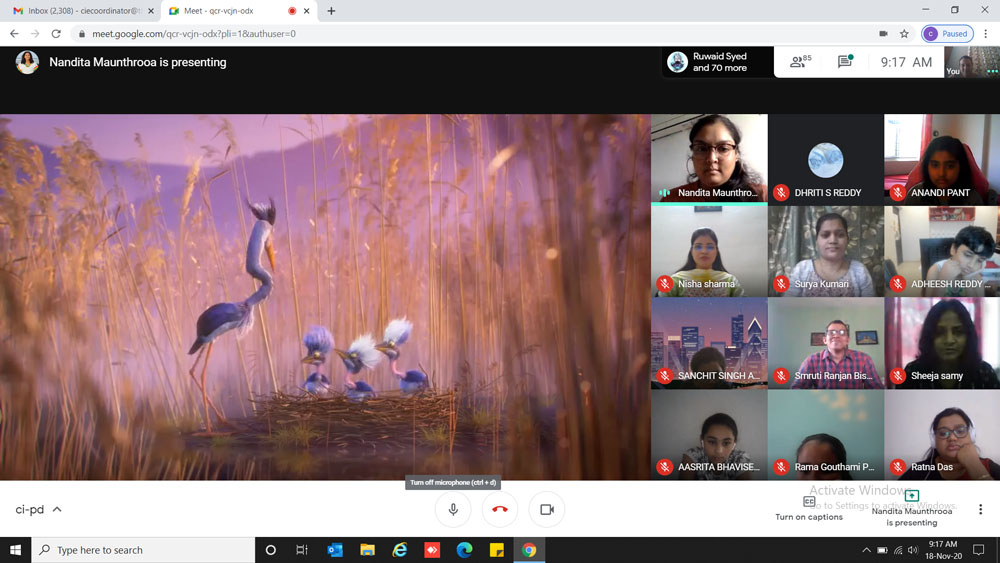Open the red app in taskbar
The height and width of the screenshot is (563, 1000).
(x=432, y=550)
